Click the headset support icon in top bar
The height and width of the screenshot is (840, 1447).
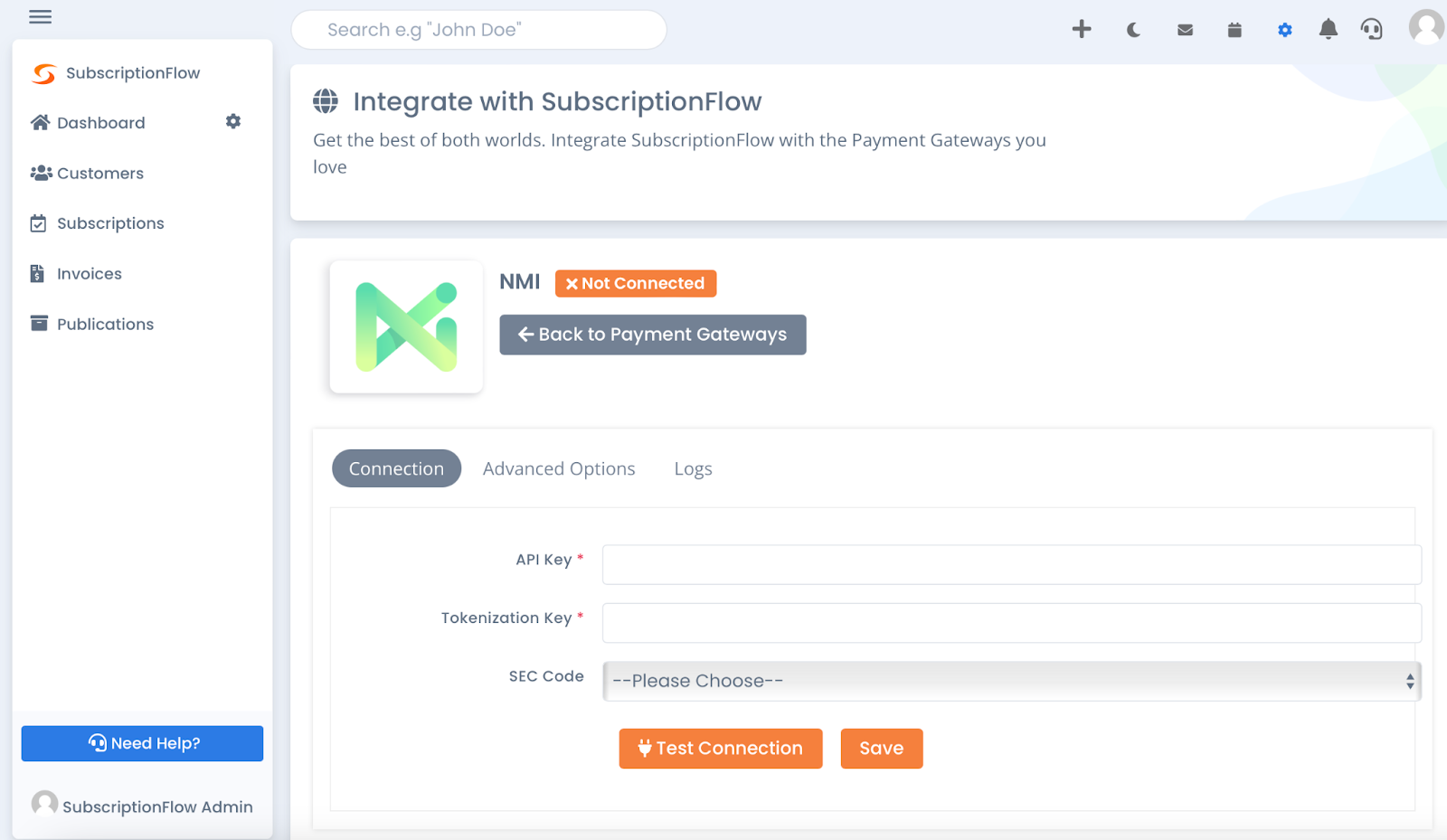1372,29
